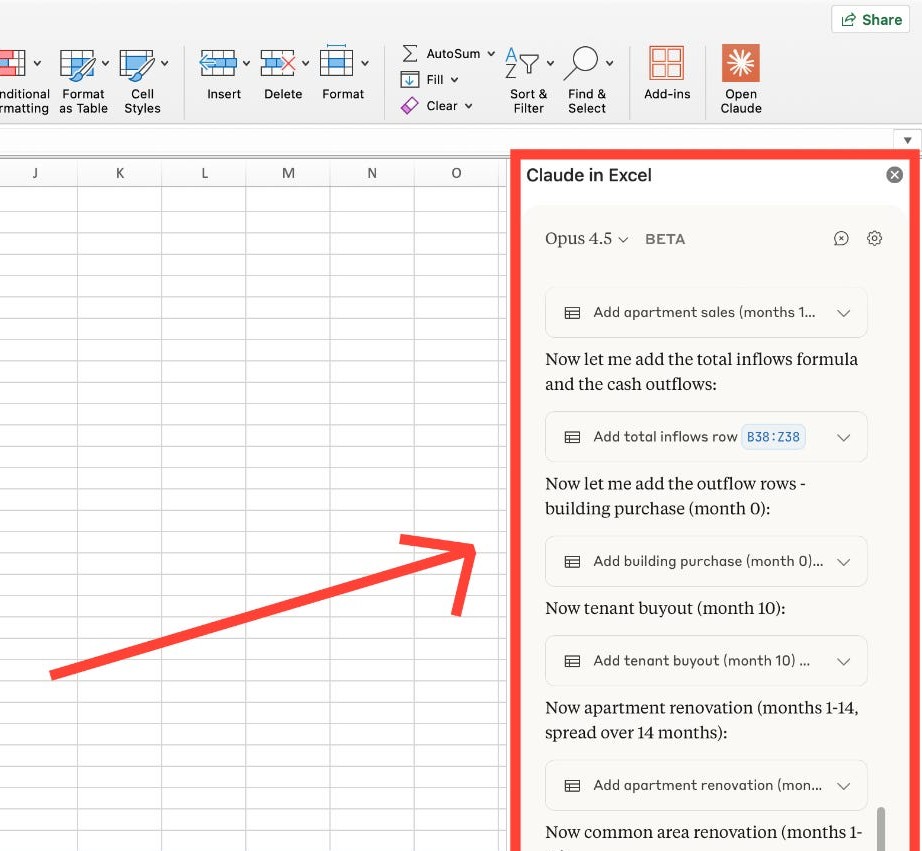Expand the Format dropdown arrow
922x851 pixels.
pos(365,63)
